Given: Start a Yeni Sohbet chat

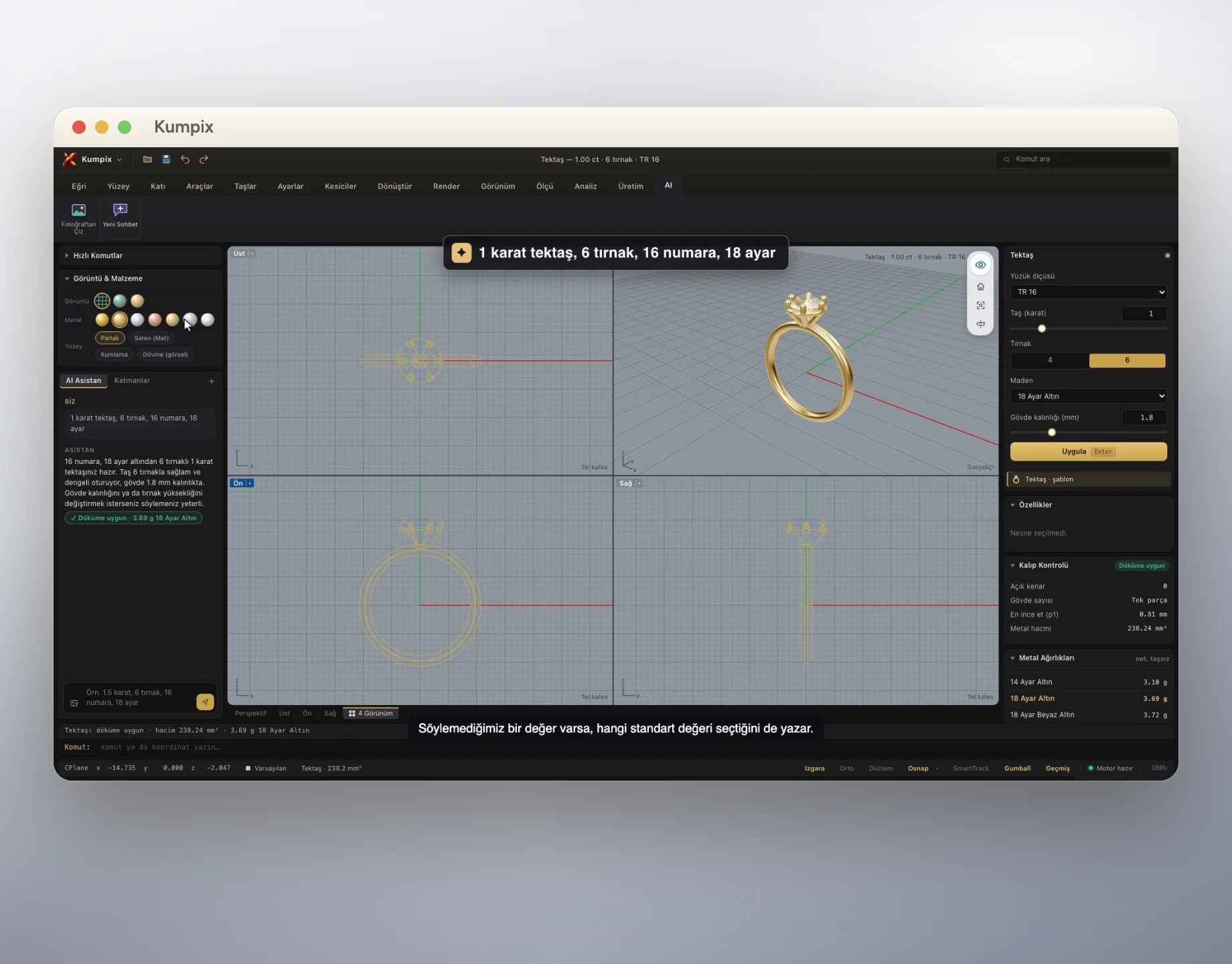Looking at the screenshot, I should coord(121,216).
